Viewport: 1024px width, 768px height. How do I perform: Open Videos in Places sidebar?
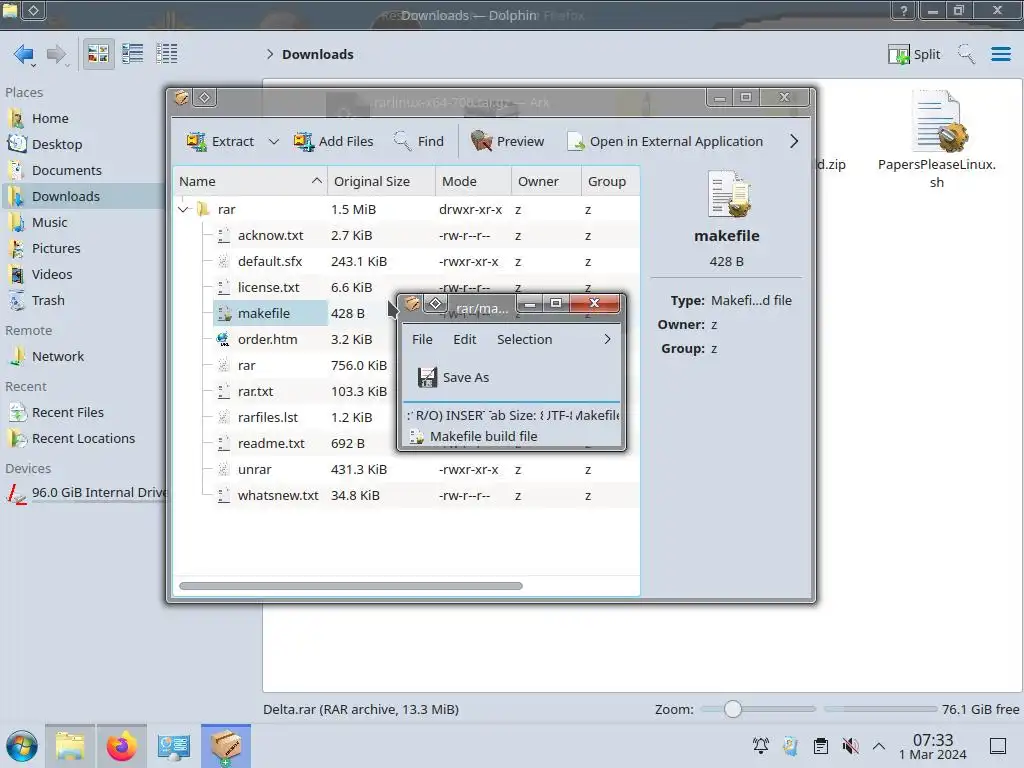(52, 274)
